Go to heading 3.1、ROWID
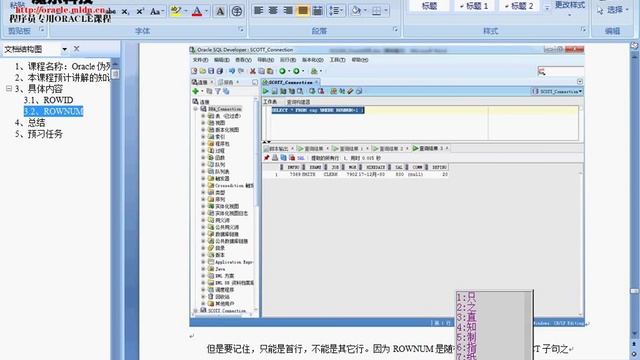The width and height of the screenshot is (640, 360). point(48,100)
